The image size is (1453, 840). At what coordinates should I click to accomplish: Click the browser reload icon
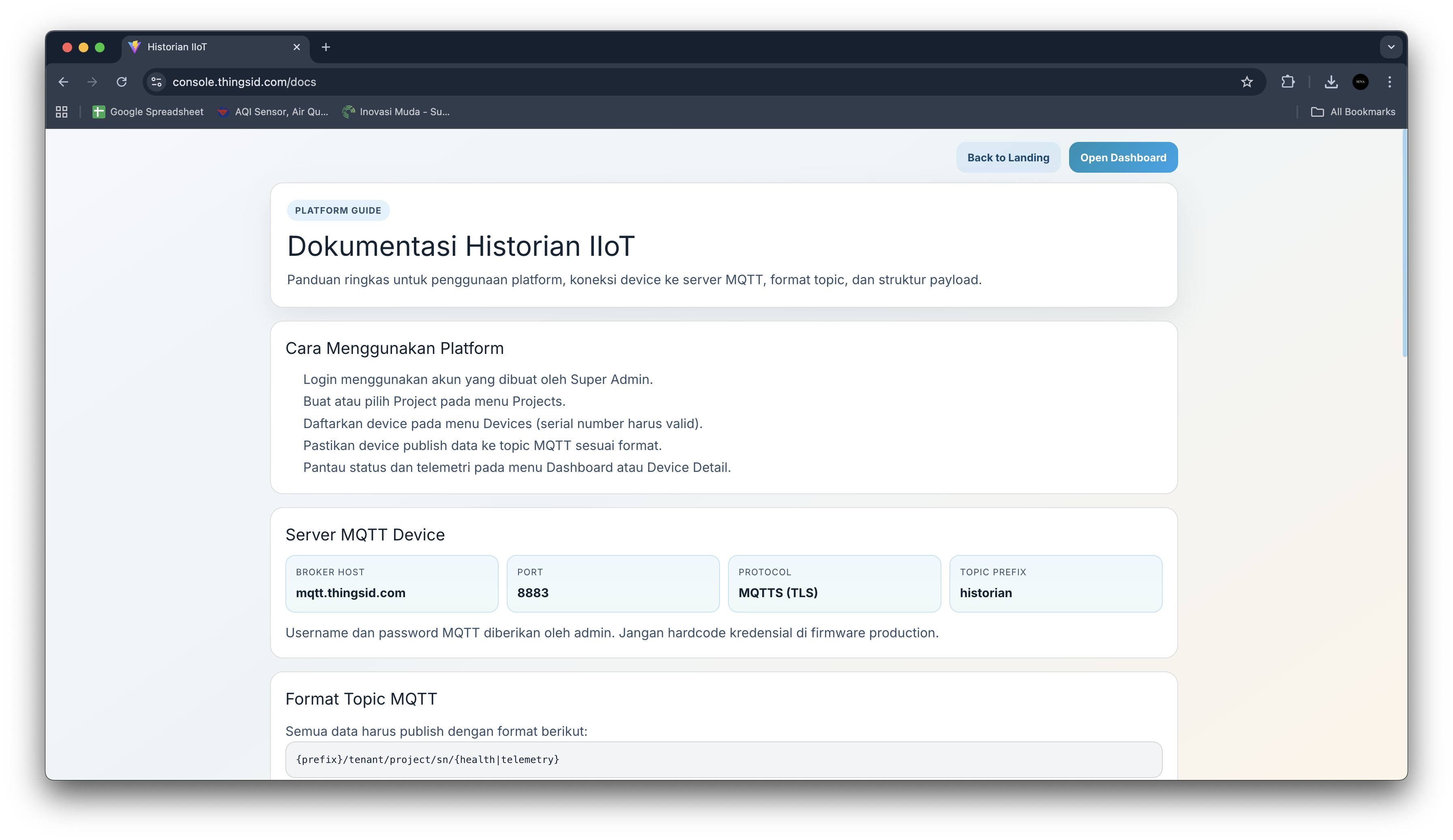pos(122,82)
